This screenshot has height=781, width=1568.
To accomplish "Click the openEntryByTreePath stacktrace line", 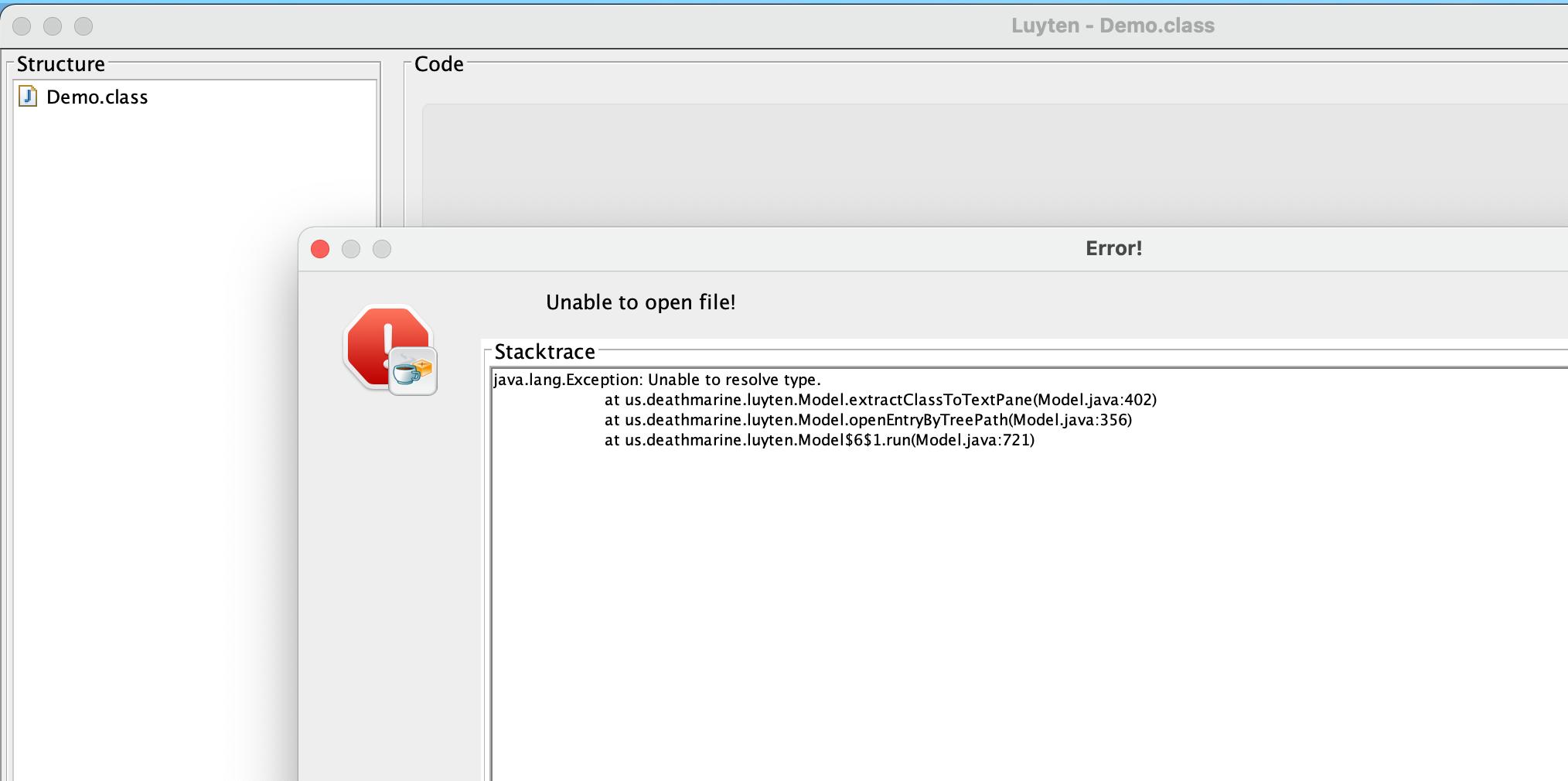I will tap(868, 420).
